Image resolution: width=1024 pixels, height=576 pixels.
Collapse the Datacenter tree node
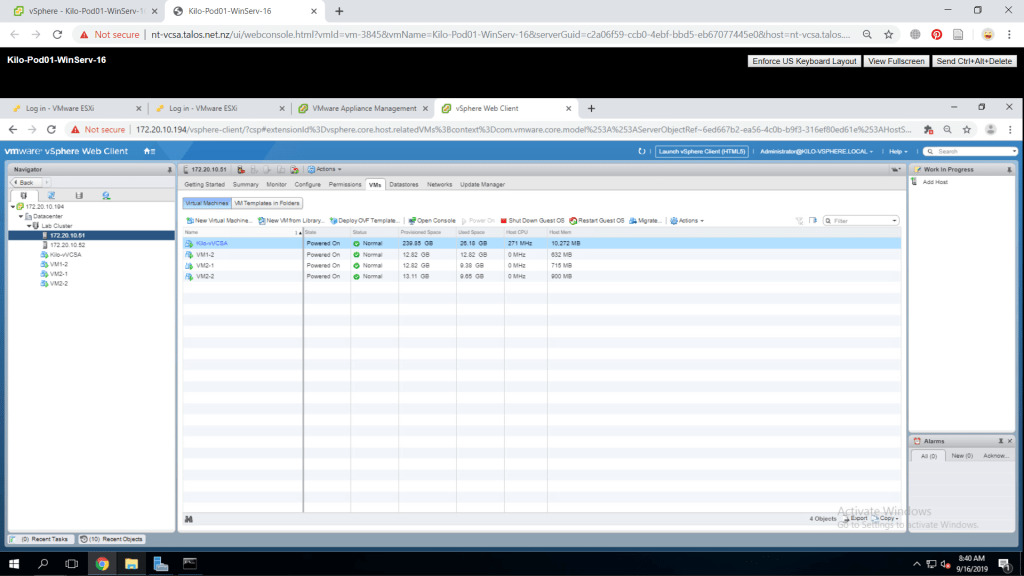22,216
